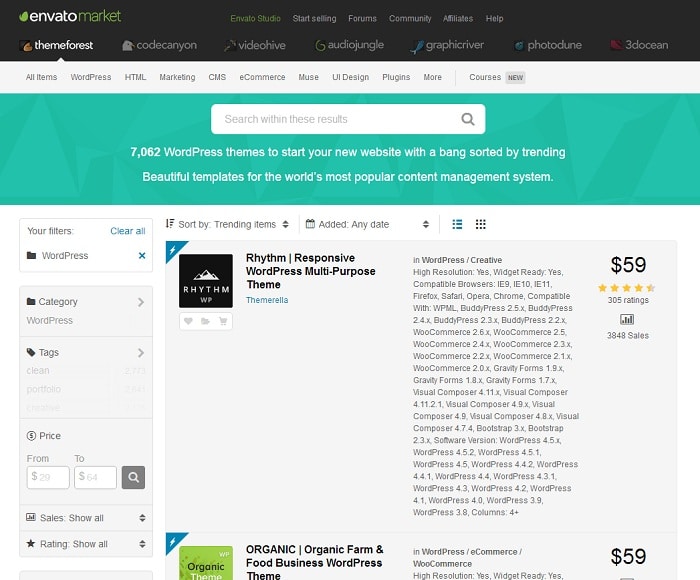Select the clean tag filter
Screen dimensions: 700x580
(38, 371)
